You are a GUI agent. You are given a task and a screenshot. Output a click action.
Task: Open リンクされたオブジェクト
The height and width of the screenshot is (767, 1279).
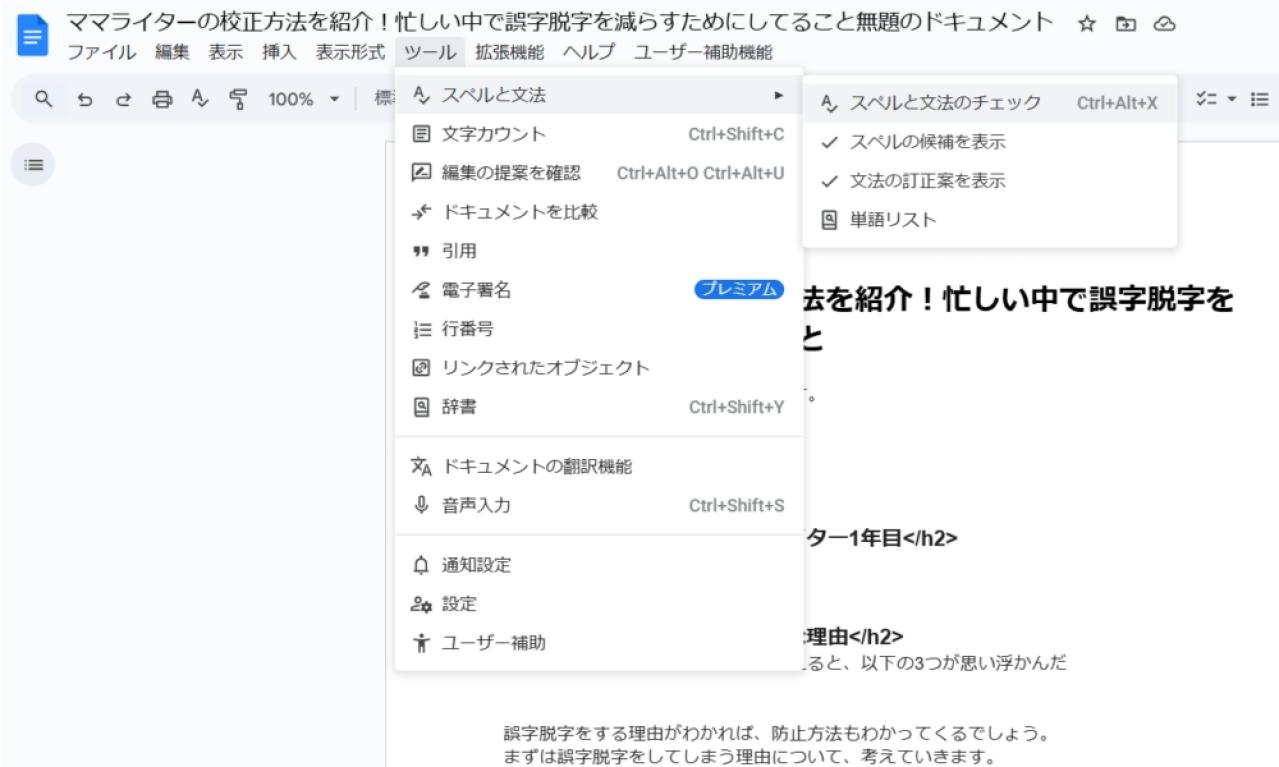click(x=599, y=368)
